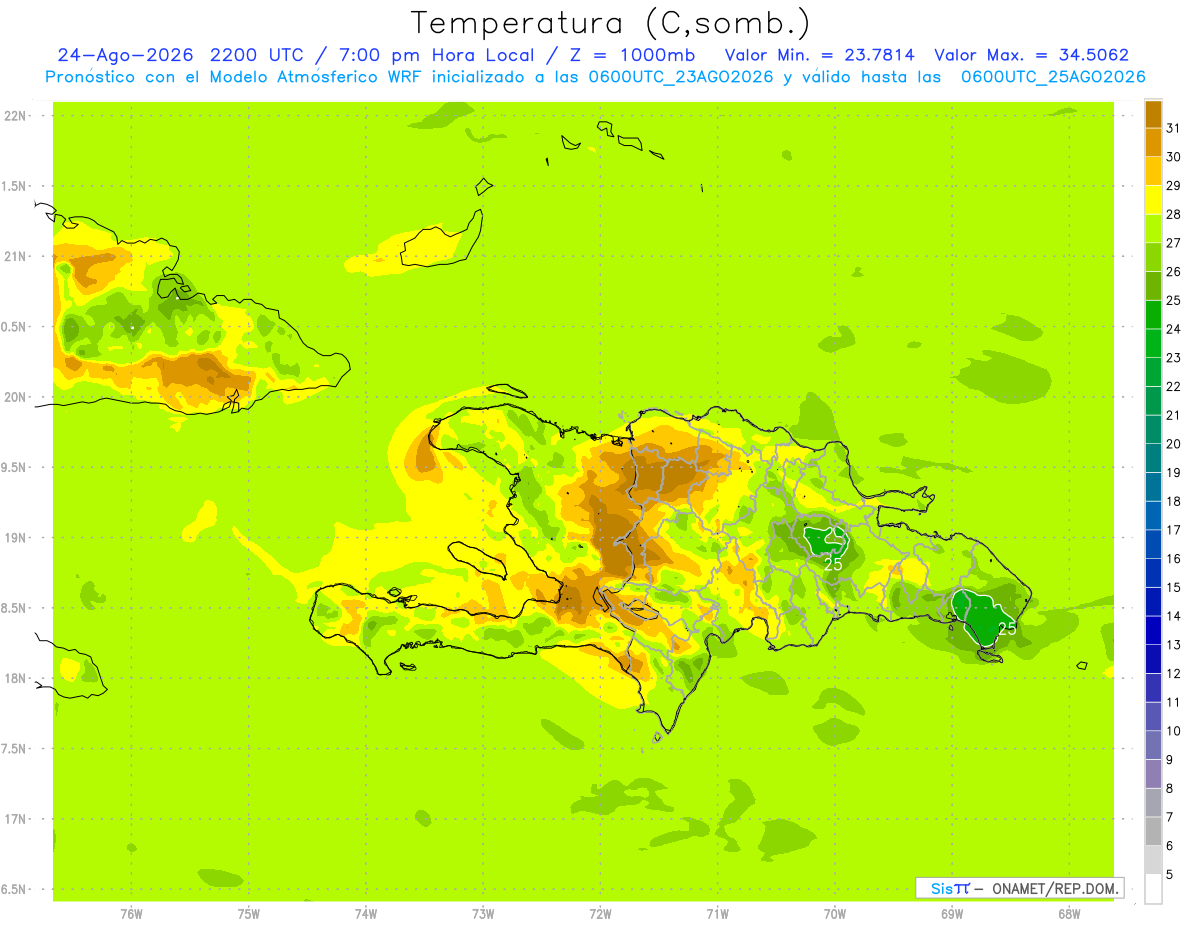Click the '73W' longitude label
This screenshot has height=927, width=1200.
(483, 914)
